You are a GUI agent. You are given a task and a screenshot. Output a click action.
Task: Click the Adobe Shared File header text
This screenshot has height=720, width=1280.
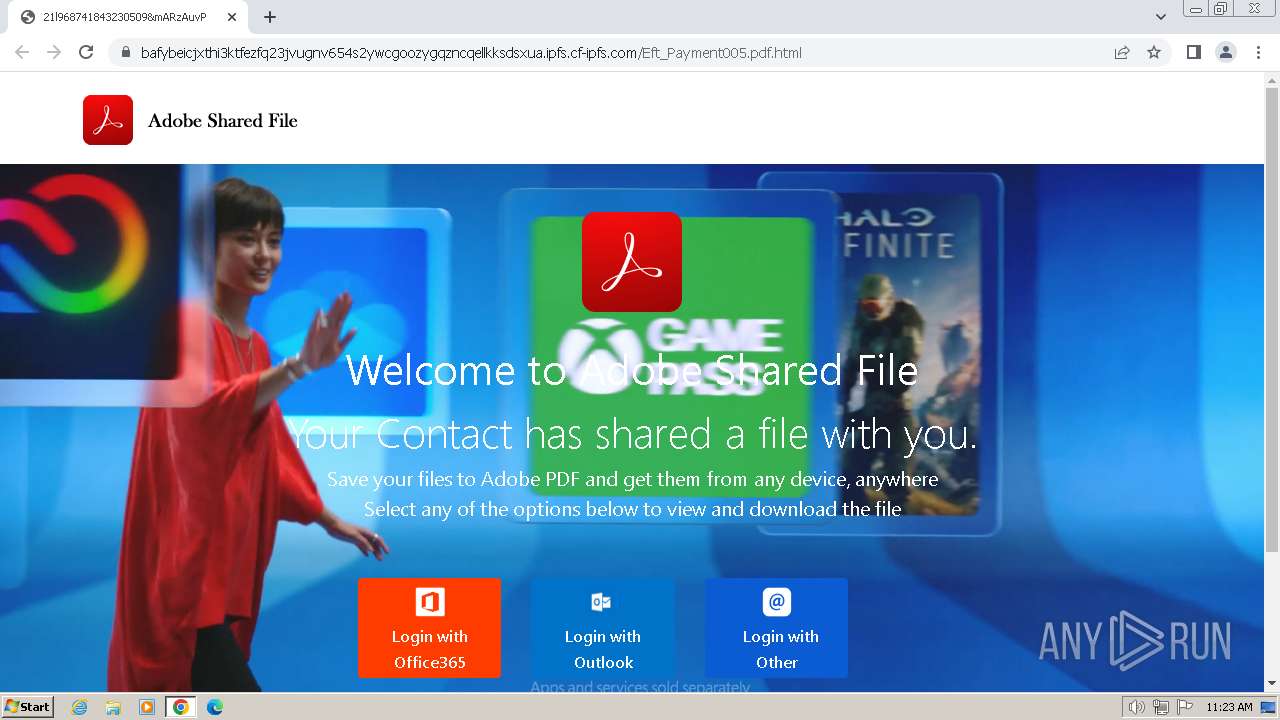click(x=223, y=121)
